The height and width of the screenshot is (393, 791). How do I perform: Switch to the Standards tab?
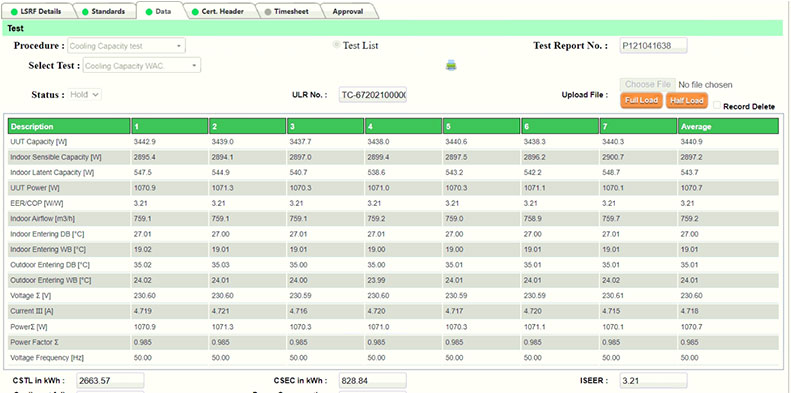(104, 11)
